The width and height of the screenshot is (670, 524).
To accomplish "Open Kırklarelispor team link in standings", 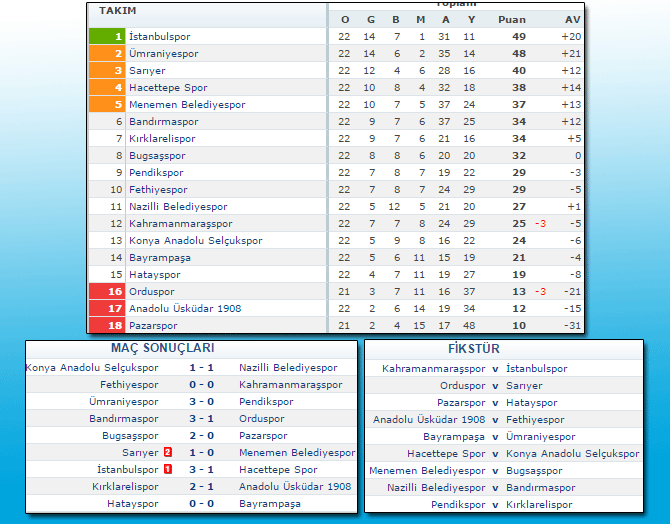I will [x=162, y=138].
